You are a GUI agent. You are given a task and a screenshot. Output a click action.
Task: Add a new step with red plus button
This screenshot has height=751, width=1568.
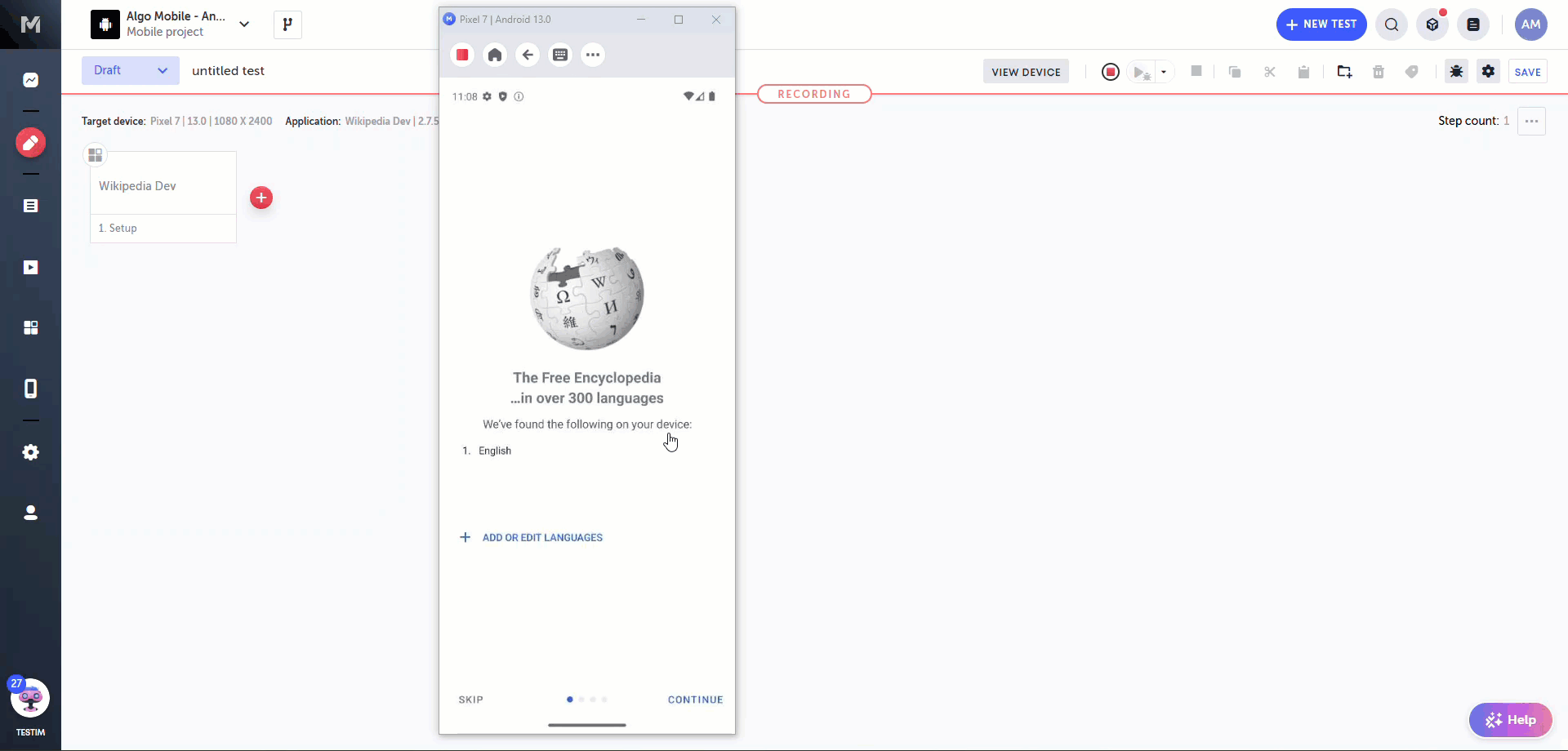(261, 198)
